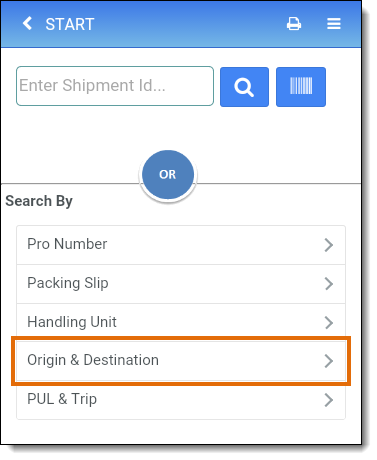Click the magnifier search button
This screenshot has width=377, height=460.
coord(244,87)
